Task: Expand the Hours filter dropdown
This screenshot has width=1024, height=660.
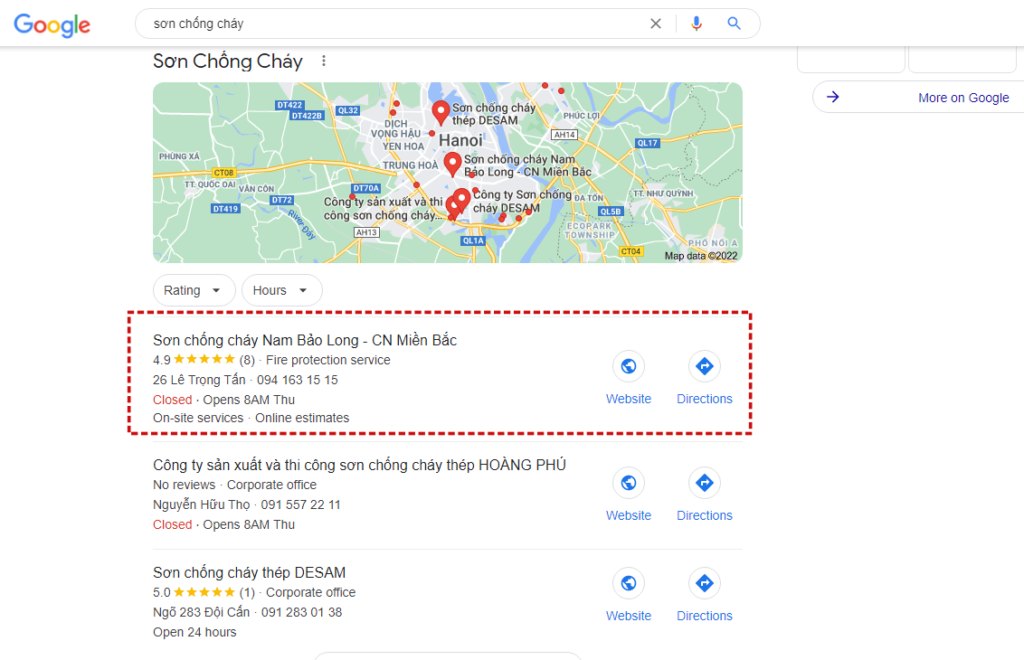Action: tap(281, 291)
